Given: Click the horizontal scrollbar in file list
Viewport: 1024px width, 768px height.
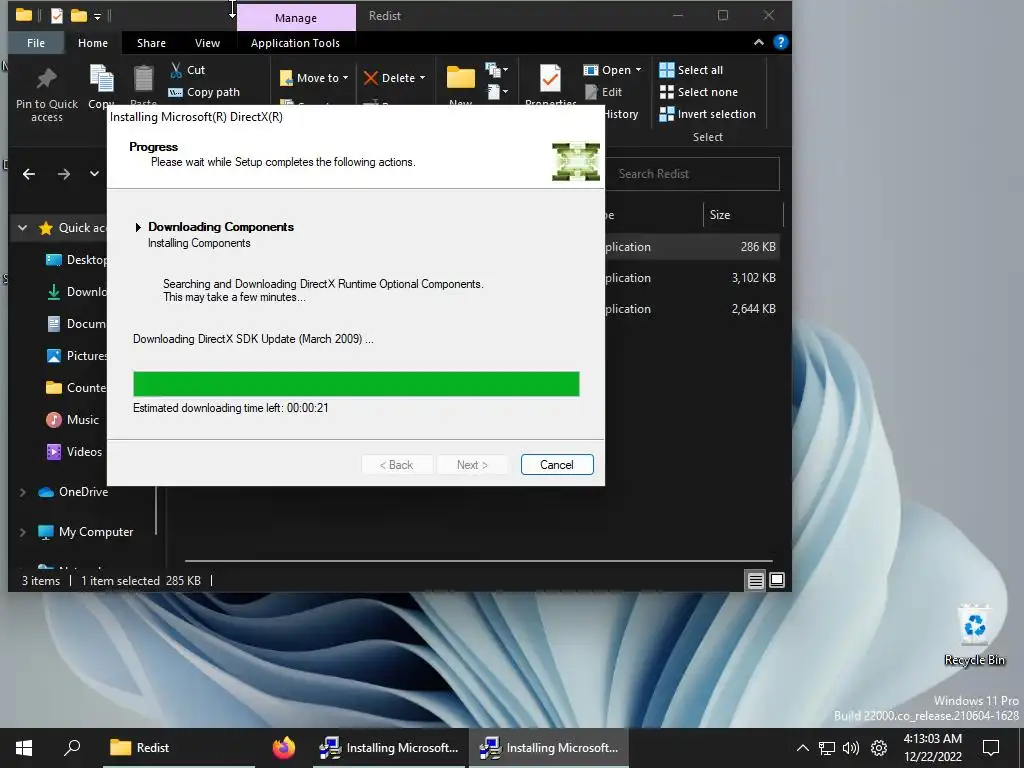Looking at the screenshot, I should coord(479,560).
